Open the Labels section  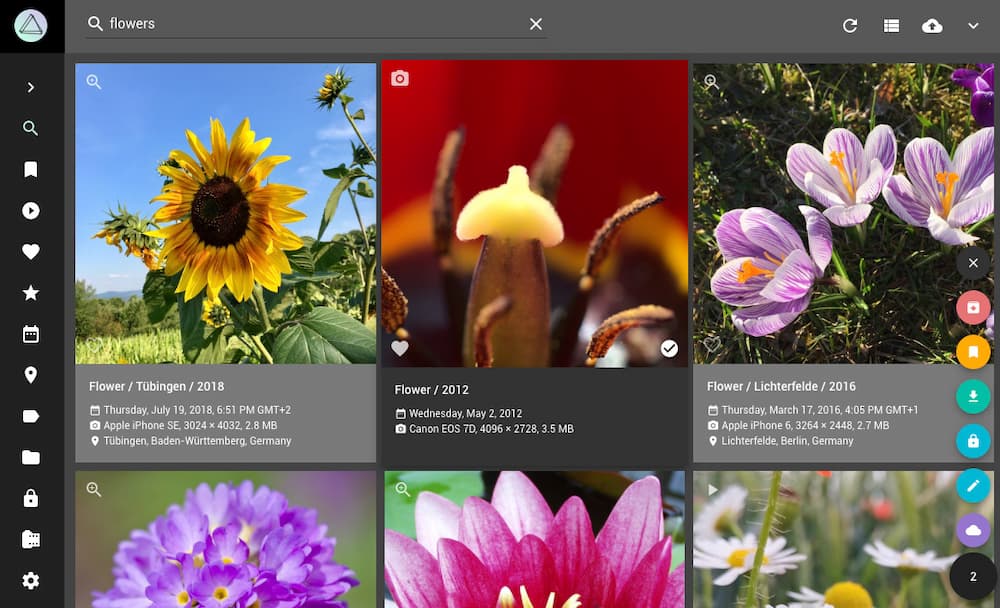[30, 416]
